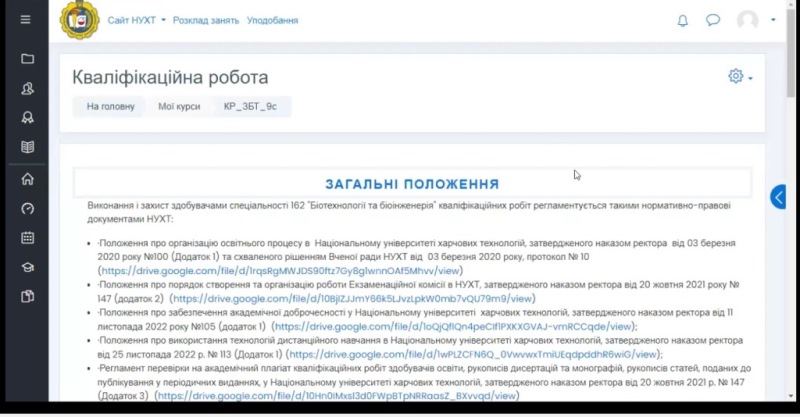Screen dimensions: 800x417
Task: Go to На головну breadcrumb
Action: pos(110,107)
